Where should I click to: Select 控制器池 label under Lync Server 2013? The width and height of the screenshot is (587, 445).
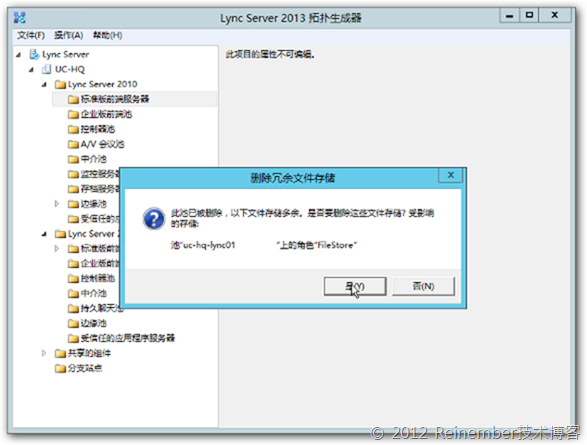[x=98, y=278]
